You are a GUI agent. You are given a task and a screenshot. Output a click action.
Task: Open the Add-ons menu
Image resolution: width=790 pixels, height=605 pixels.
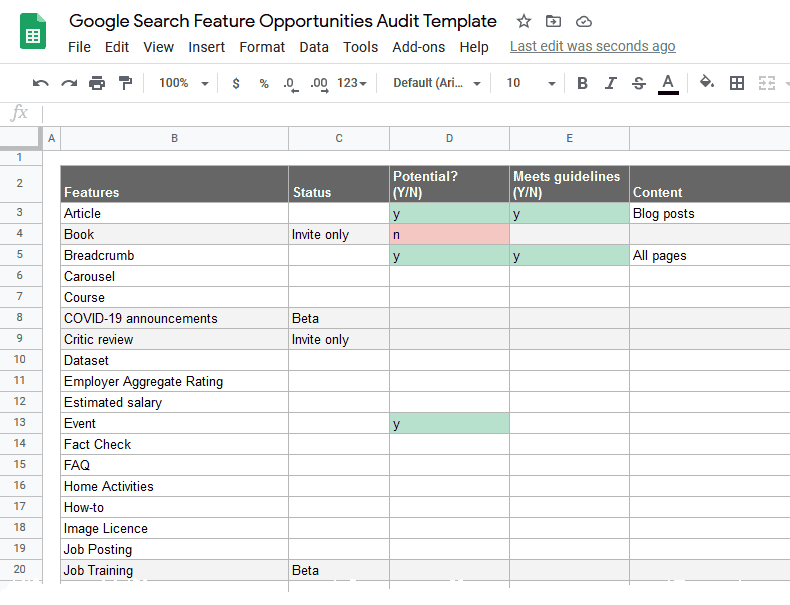point(419,47)
